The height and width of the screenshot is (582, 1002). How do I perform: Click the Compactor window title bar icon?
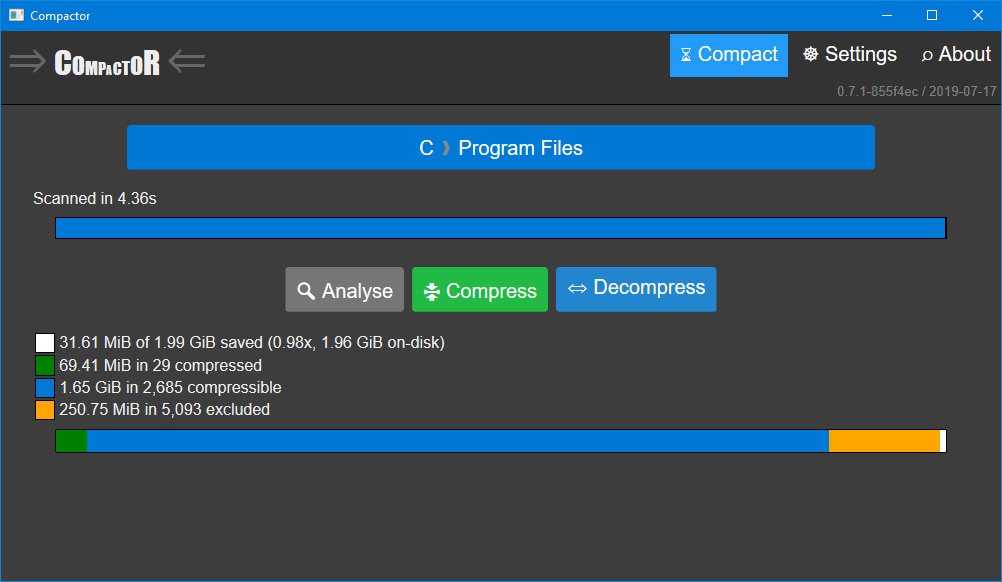(16, 15)
